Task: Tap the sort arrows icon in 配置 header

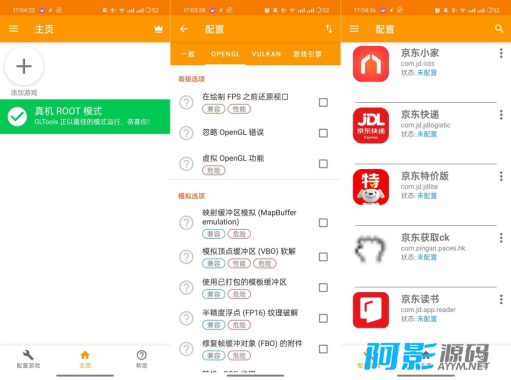Action: point(329,29)
